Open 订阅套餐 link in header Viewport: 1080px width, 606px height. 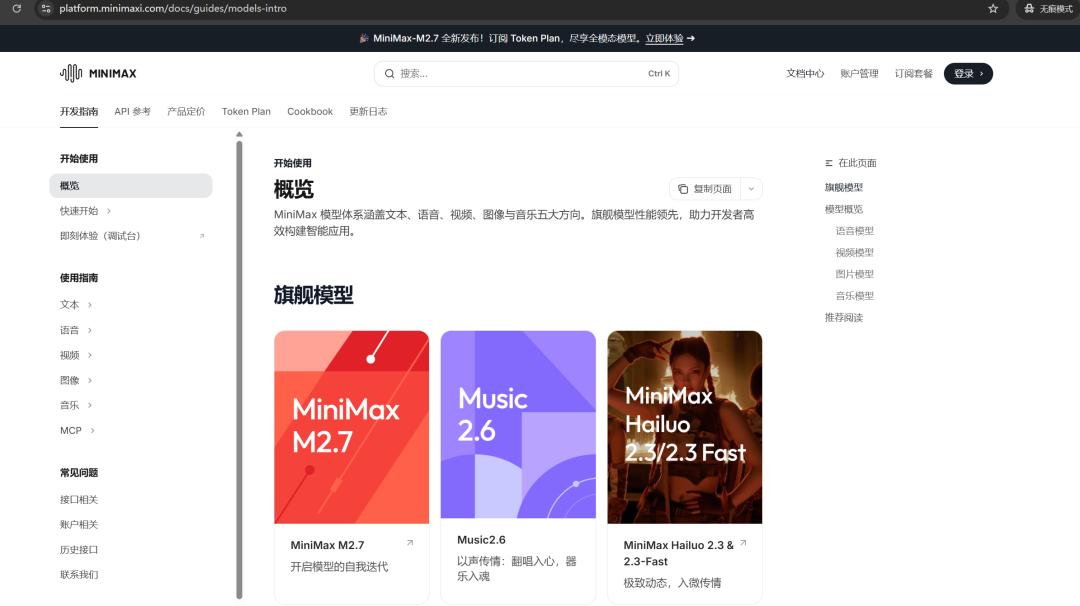click(913, 74)
